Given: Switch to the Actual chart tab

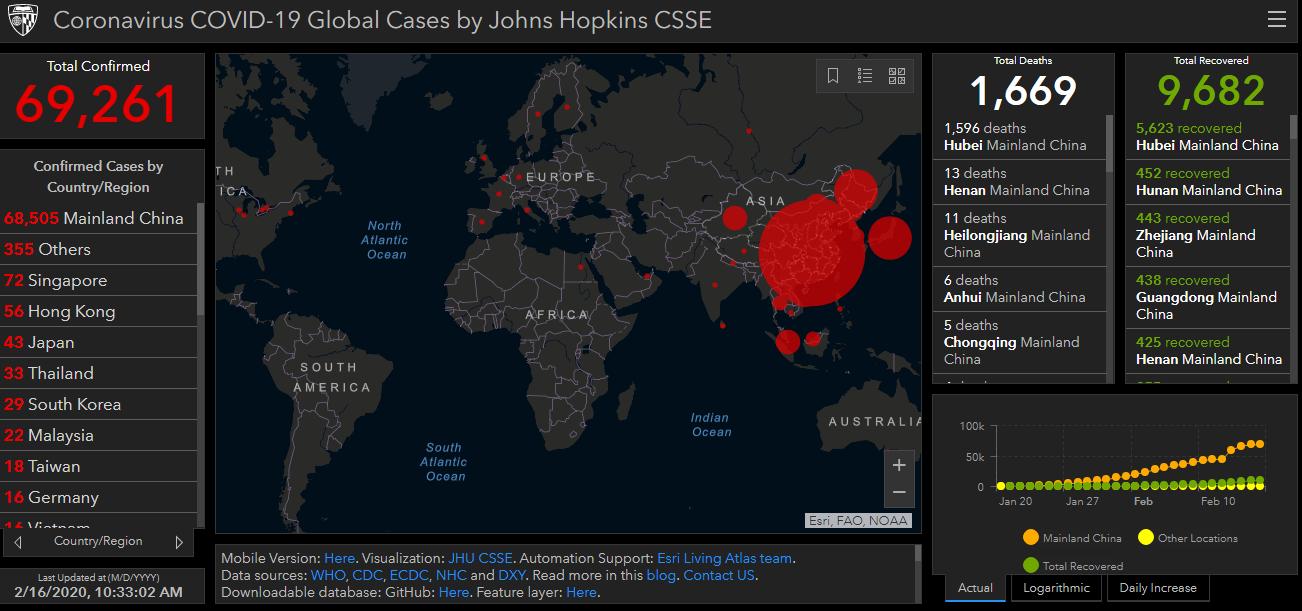Looking at the screenshot, I should pyautogui.click(x=975, y=588).
